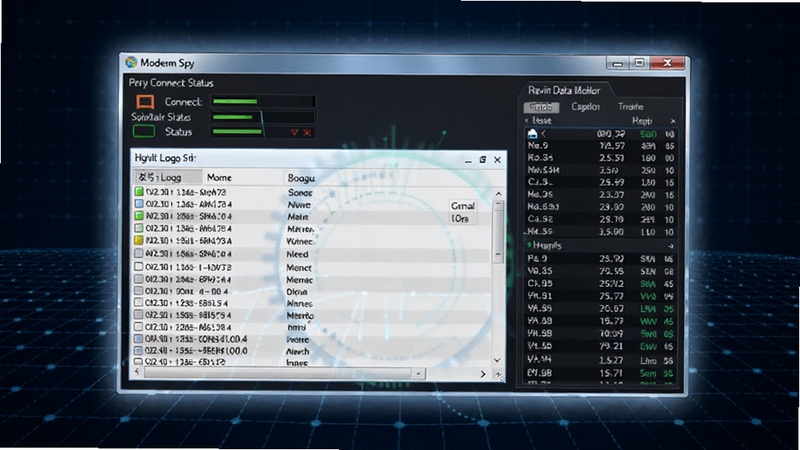Select the Memec log row
This screenshot has height=450, width=800.
point(311,280)
